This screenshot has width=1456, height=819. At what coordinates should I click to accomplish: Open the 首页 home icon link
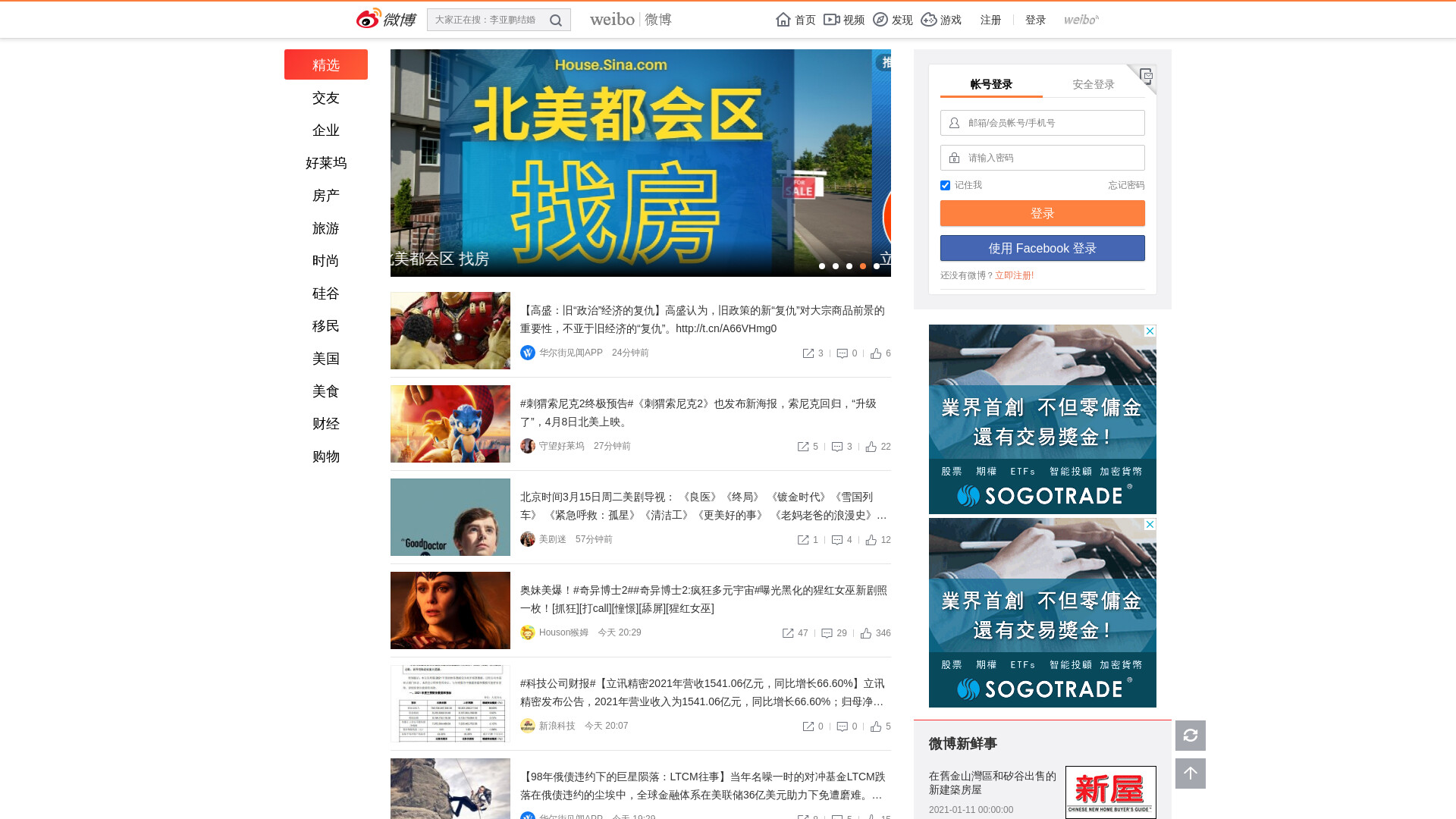[795, 20]
